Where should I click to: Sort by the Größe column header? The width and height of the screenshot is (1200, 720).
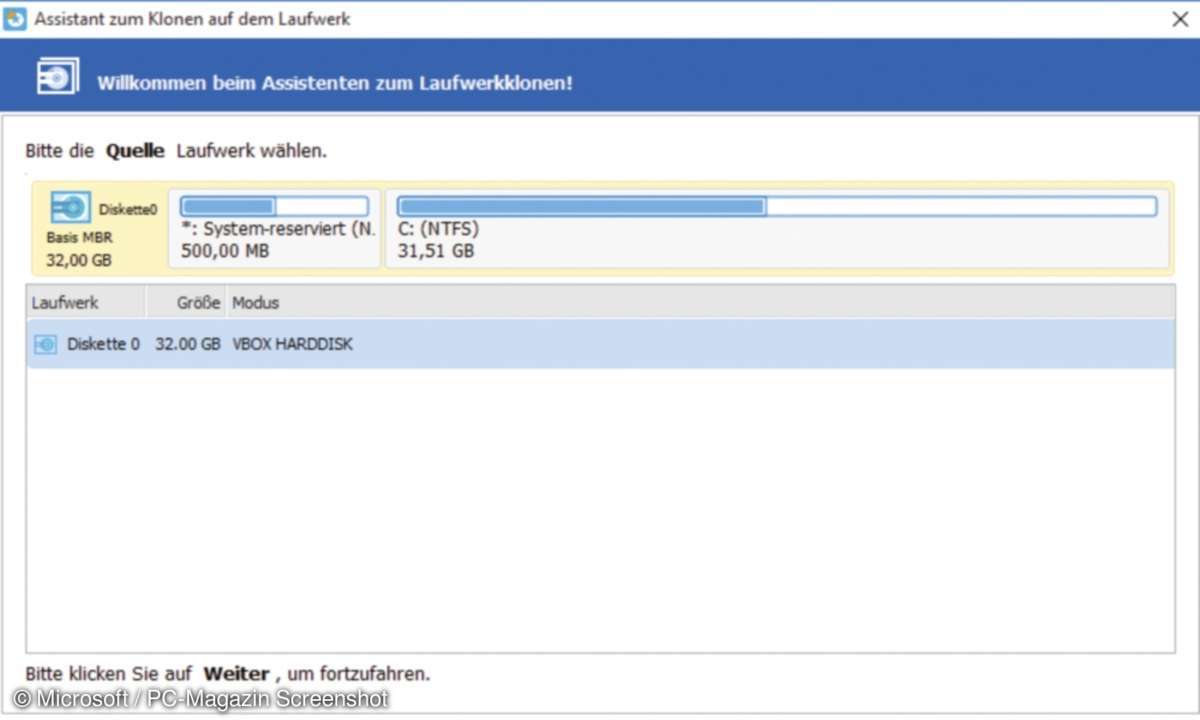click(187, 302)
